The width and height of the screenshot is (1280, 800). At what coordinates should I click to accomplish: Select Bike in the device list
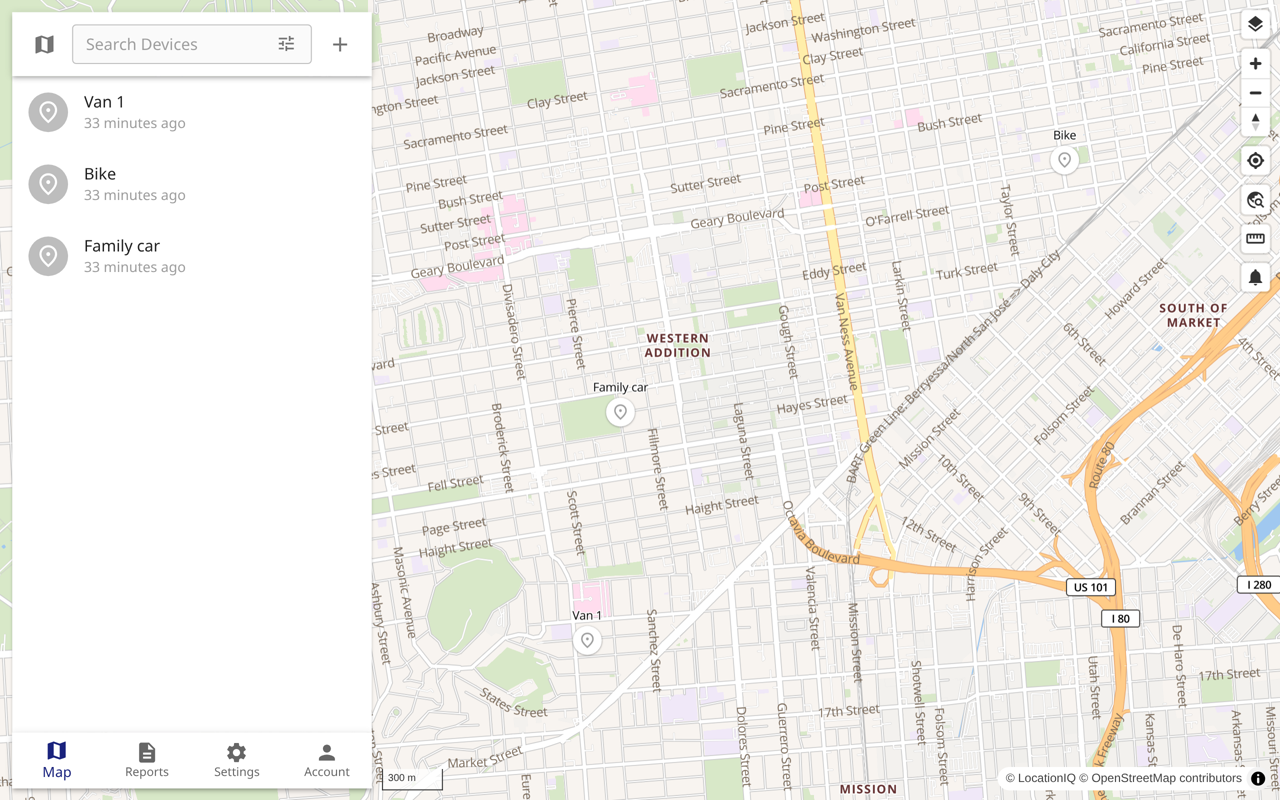pyautogui.click(x=192, y=184)
